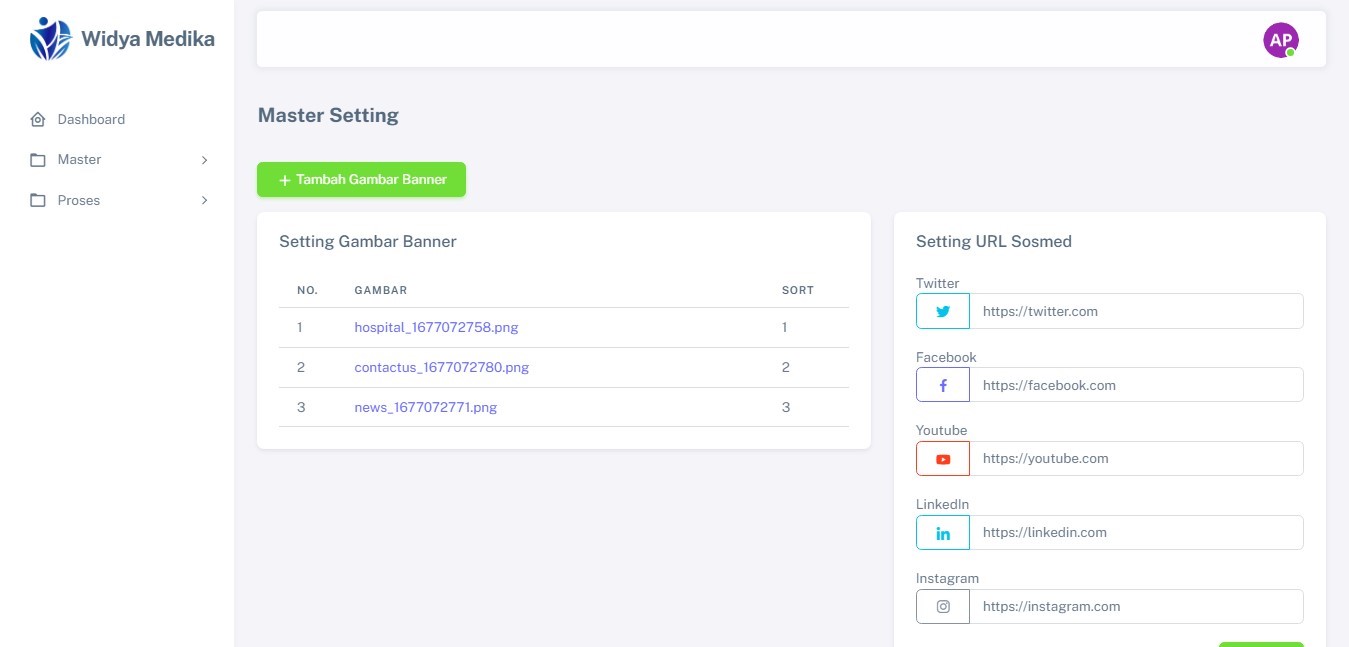The height and width of the screenshot is (647, 1349).
Task: Open hospital_1677072758.png link
Action: (436, 327)
